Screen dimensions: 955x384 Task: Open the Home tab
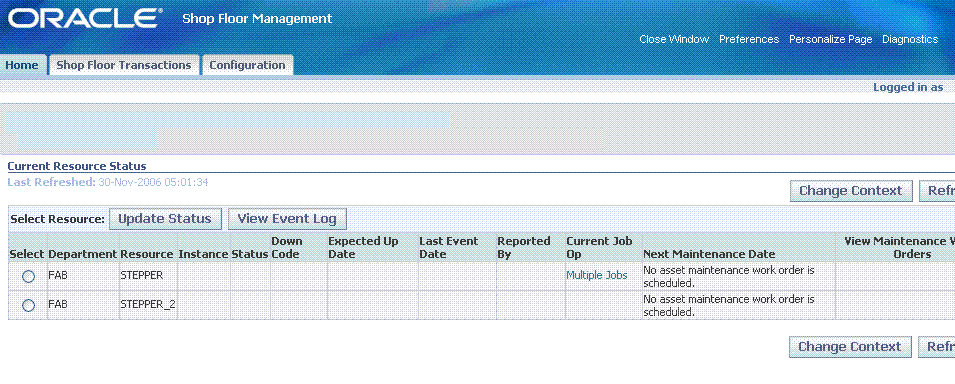click(22, 65)
